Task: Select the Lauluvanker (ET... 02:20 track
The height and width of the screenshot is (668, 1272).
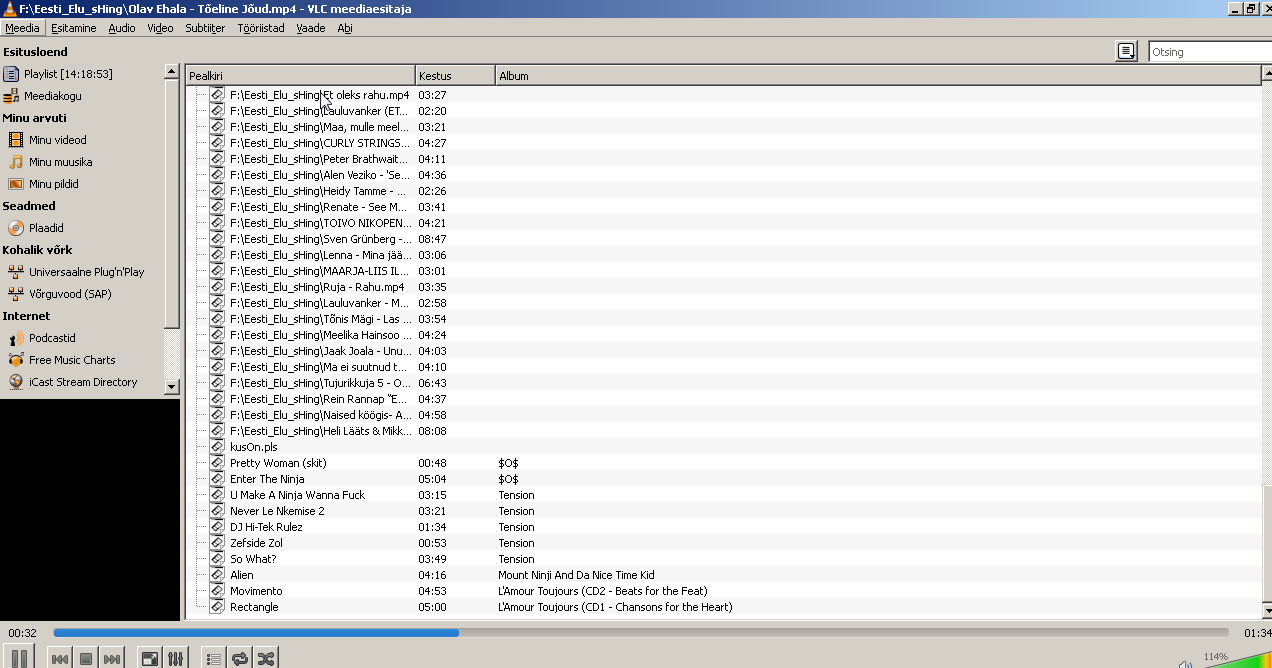Action: click(724, 111)
